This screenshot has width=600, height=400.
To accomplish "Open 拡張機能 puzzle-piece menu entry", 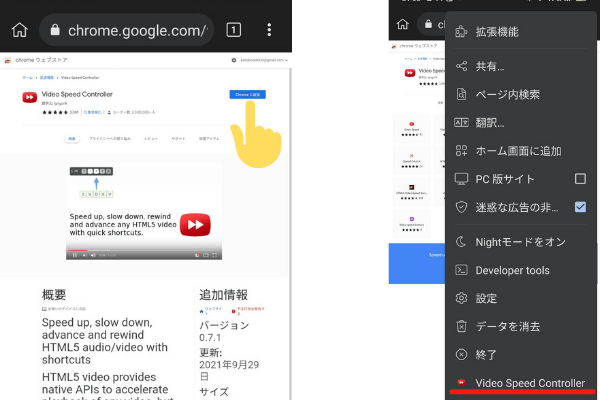I will coord(520,32).
